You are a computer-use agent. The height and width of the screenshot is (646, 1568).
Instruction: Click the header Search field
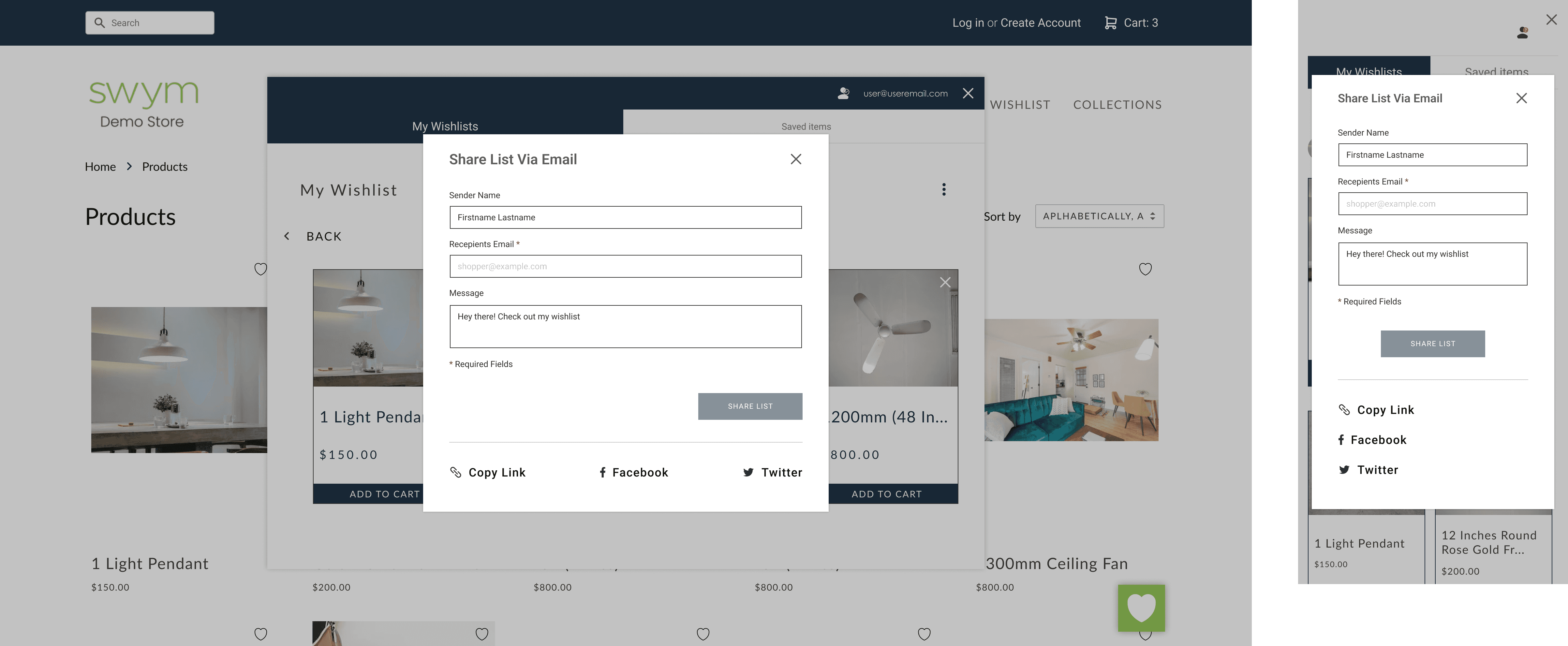(x=150, y=22)
